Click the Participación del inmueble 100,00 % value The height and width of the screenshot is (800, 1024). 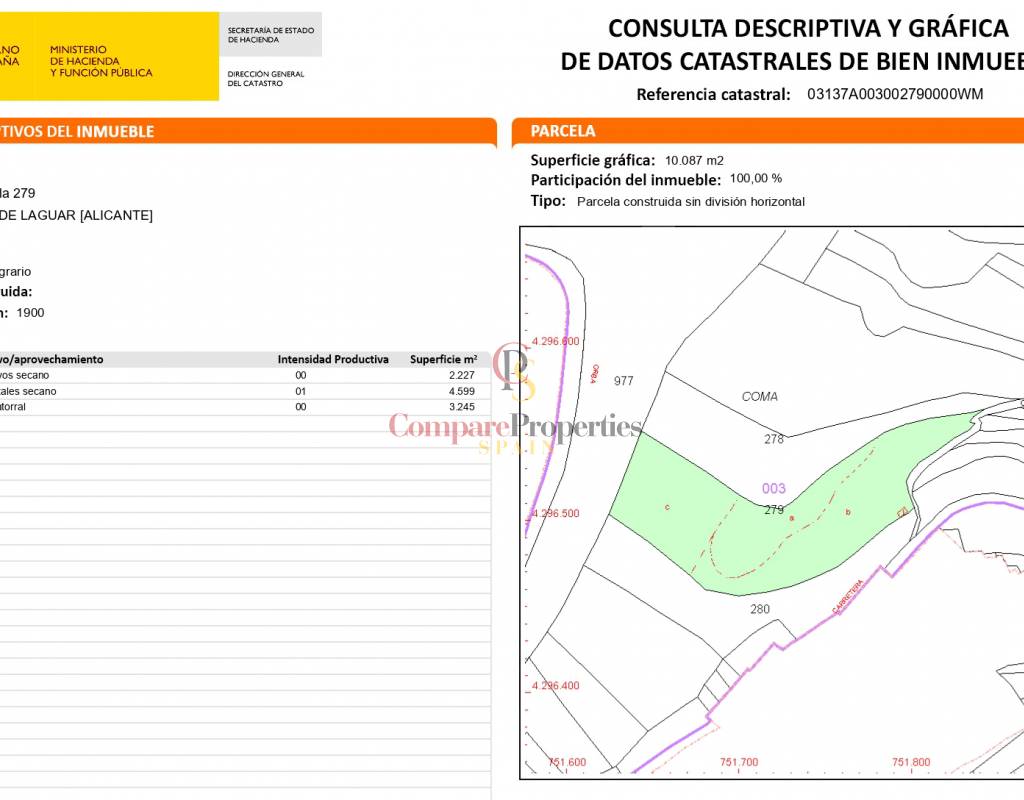click(x=755, y=179)
